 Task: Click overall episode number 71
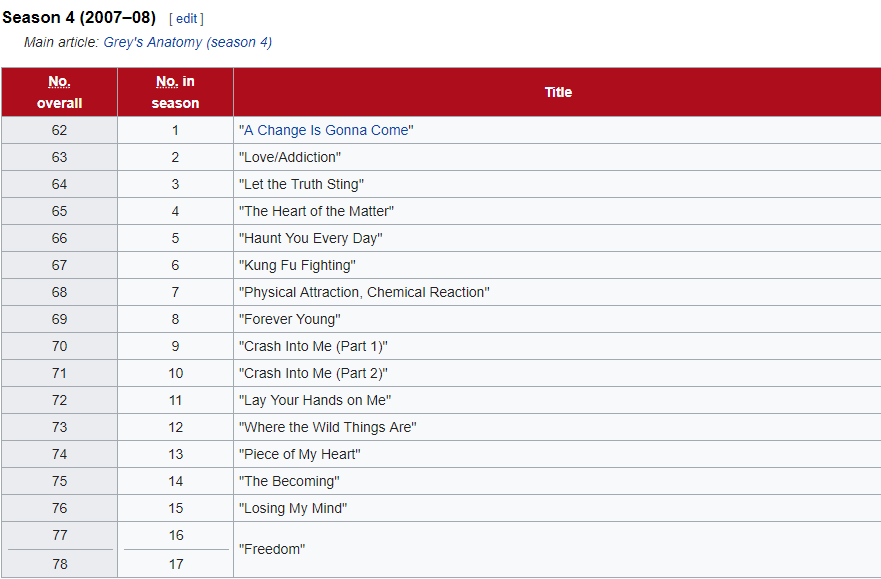coord(60,373)
